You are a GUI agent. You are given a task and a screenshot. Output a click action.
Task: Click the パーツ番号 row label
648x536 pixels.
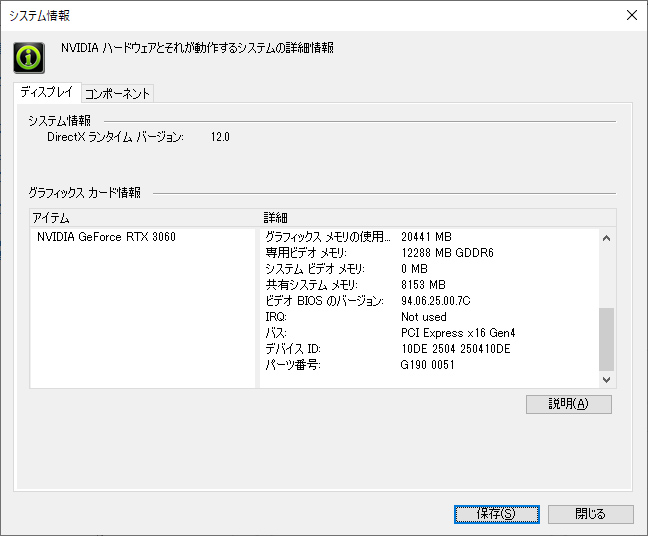pyautogui.click(x=293, y=365)
